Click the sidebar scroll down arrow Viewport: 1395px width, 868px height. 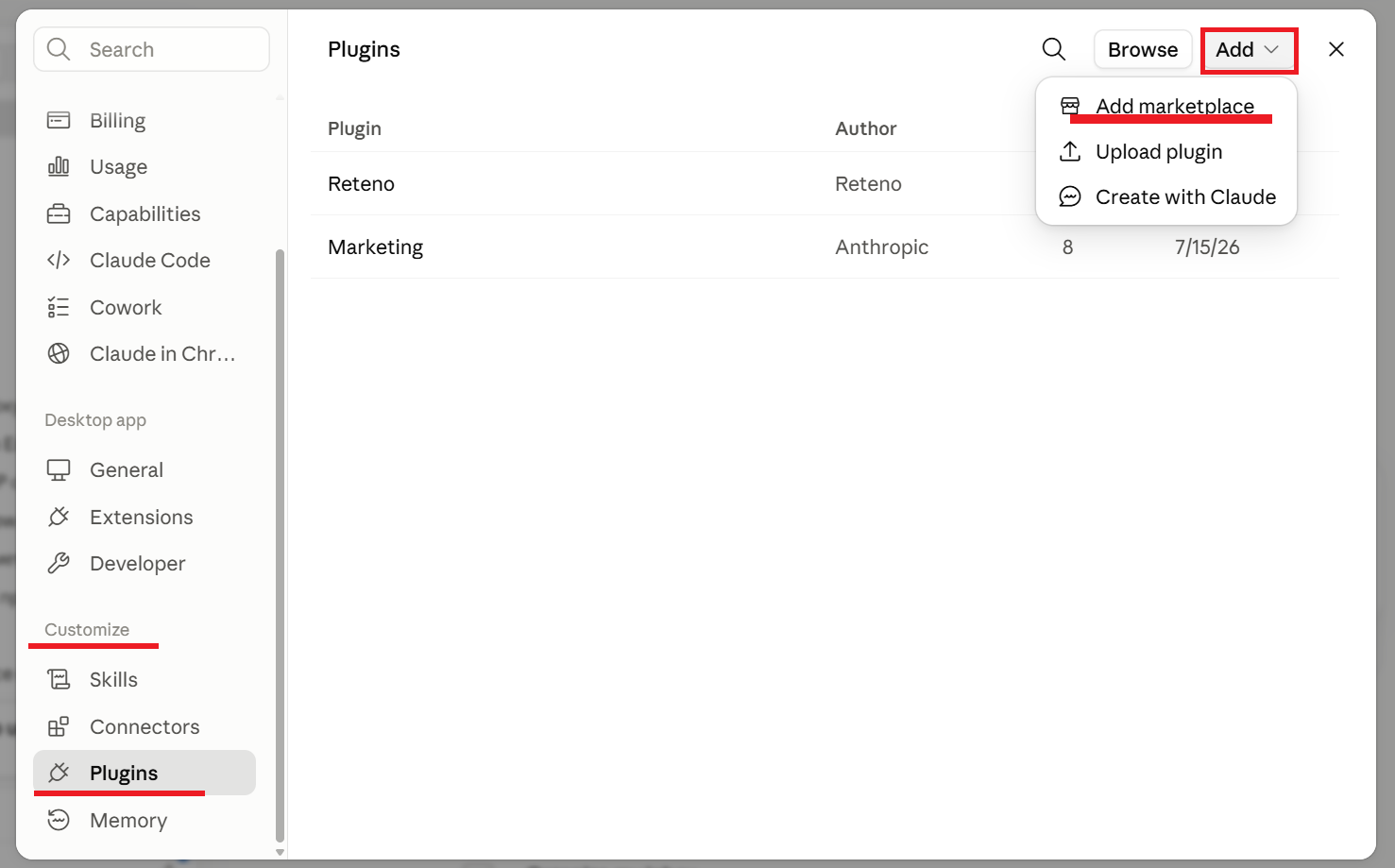(x=280, y=852)
